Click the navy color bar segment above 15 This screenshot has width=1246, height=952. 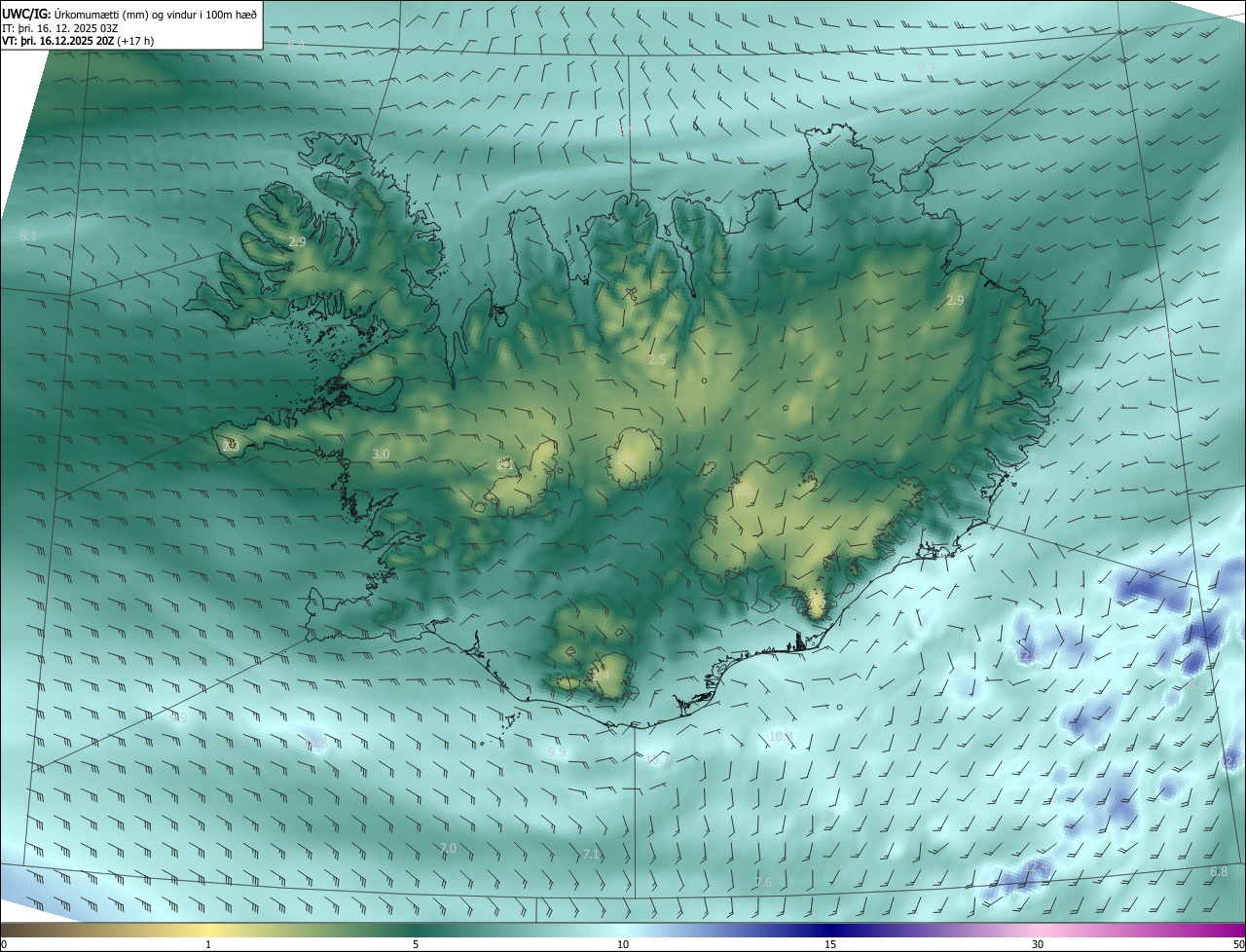830,930
